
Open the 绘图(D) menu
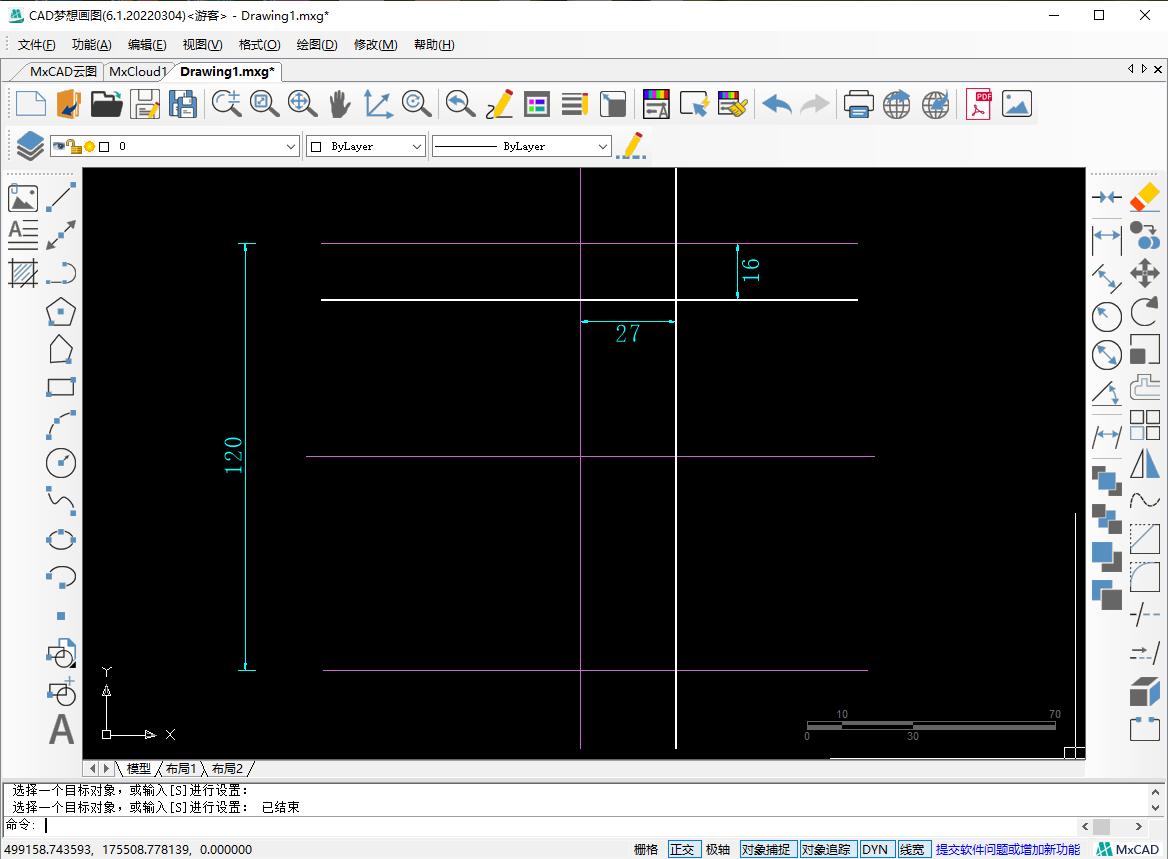click(x=317, y=45)
